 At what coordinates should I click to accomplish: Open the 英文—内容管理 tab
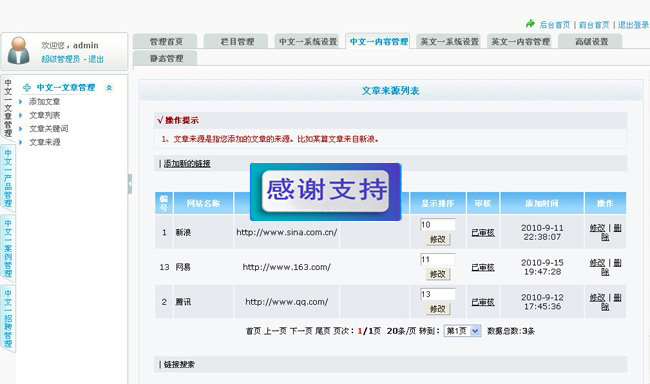pyautogui.click(x=520, y=41)
